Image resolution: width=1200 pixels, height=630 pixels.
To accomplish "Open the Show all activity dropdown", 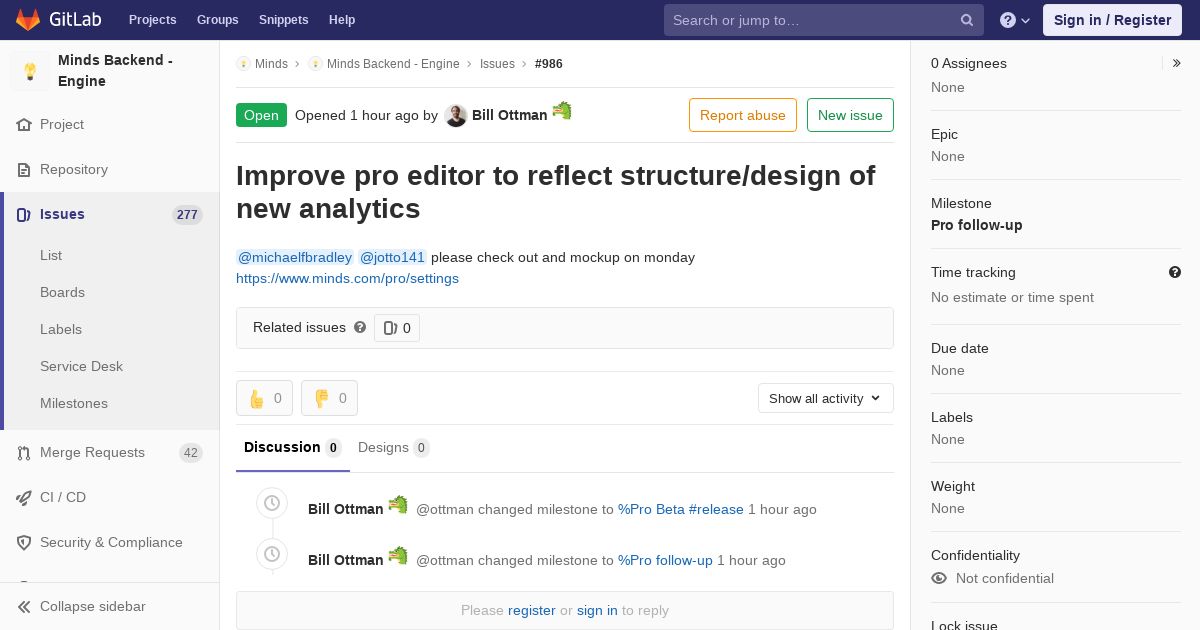I will (826, 398).
